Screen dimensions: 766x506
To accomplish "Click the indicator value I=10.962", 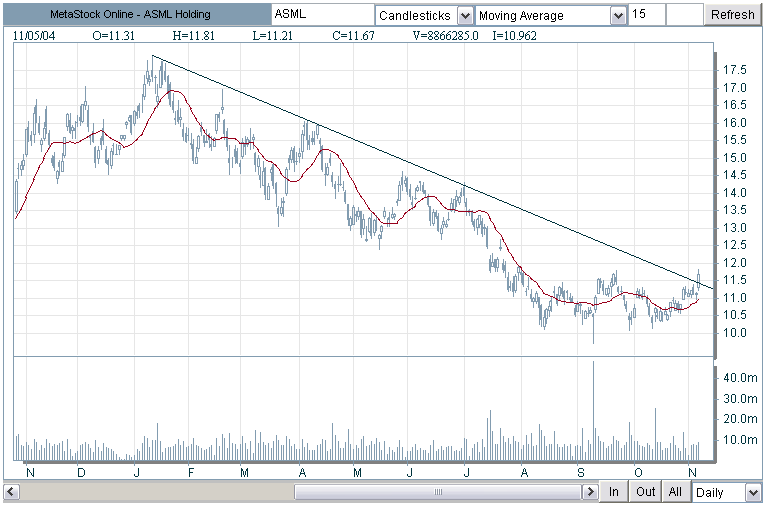I will [514, 36].
